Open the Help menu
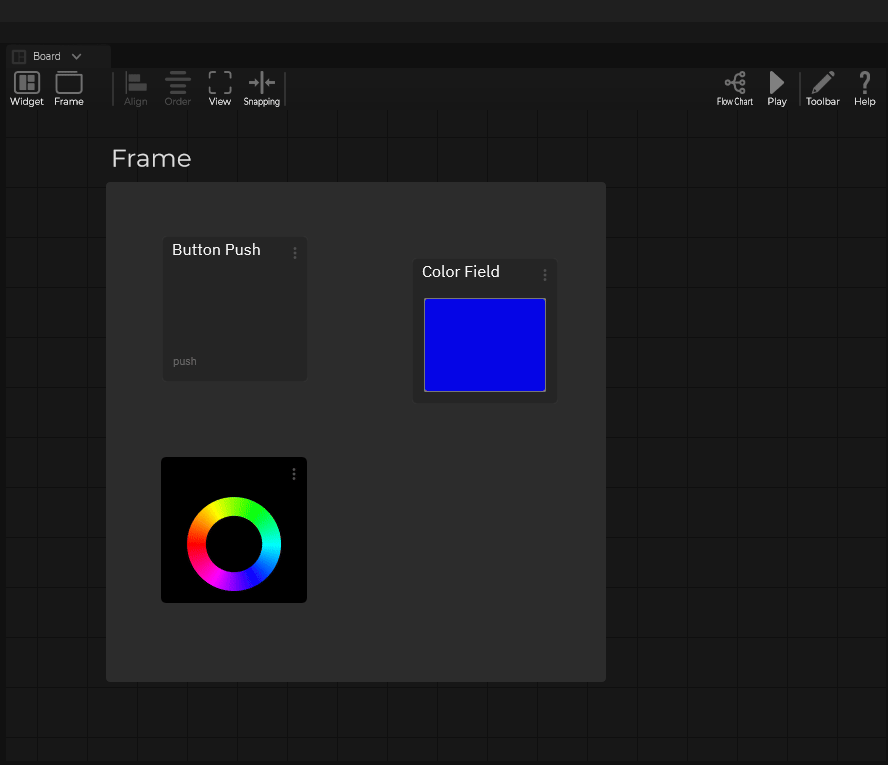The height and width of the screenshot is (765, 888). [x=865, y=88]
